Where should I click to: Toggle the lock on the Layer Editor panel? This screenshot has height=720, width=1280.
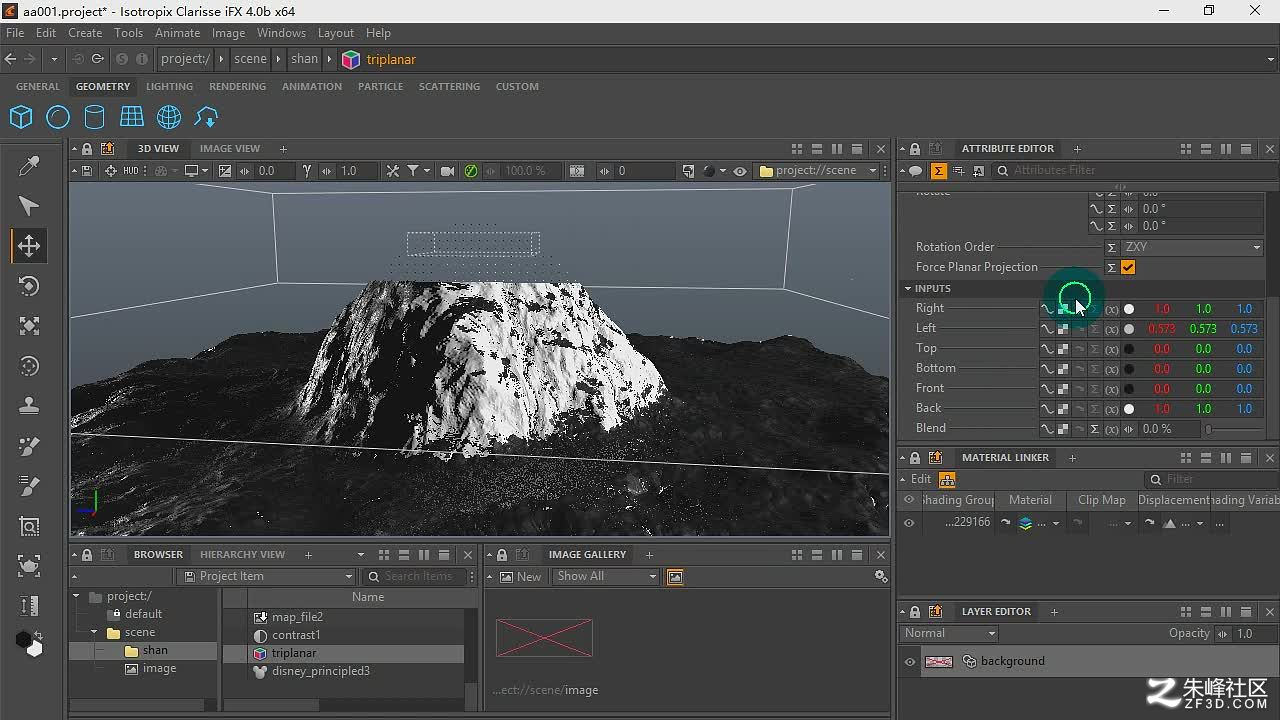[x=915, y=612]
